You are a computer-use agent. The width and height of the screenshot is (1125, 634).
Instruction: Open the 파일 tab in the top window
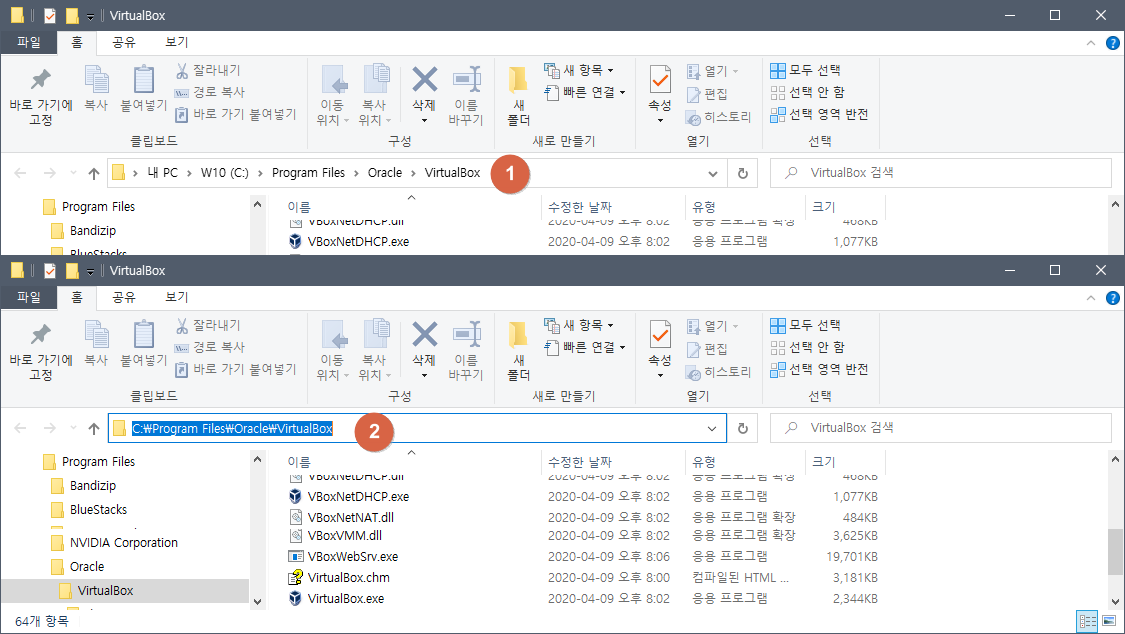pyautogui.click(x=29, y=42)
